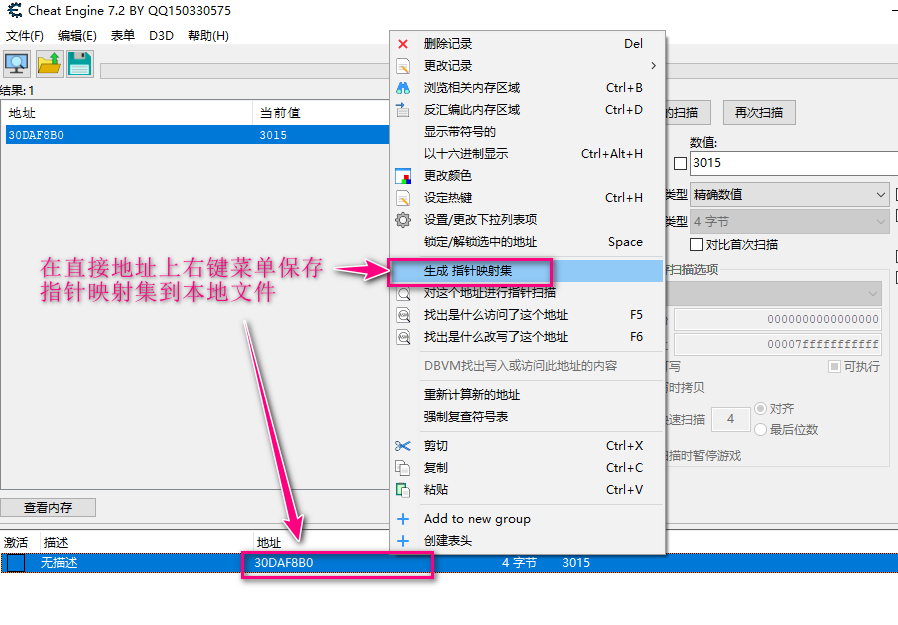Click binoculars icon for 浏览相关内存区域
Screen dimensions: 898x625
pos(403,88)
